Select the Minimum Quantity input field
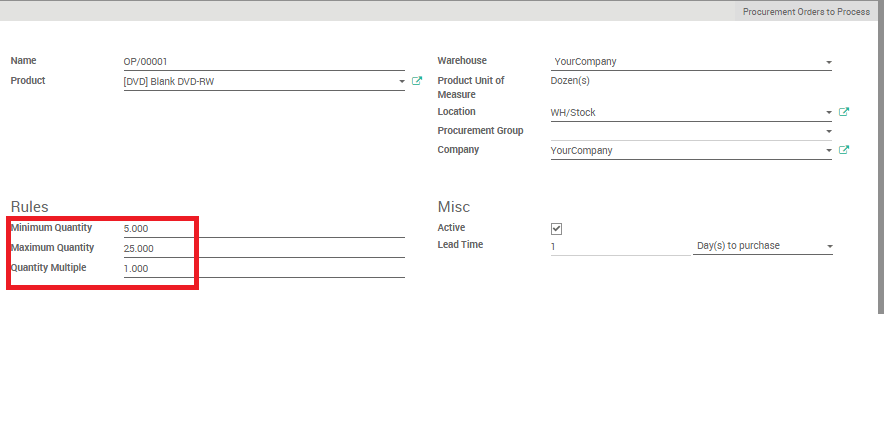This screenshot has width=884, height=421. click(x=263, y=229)
